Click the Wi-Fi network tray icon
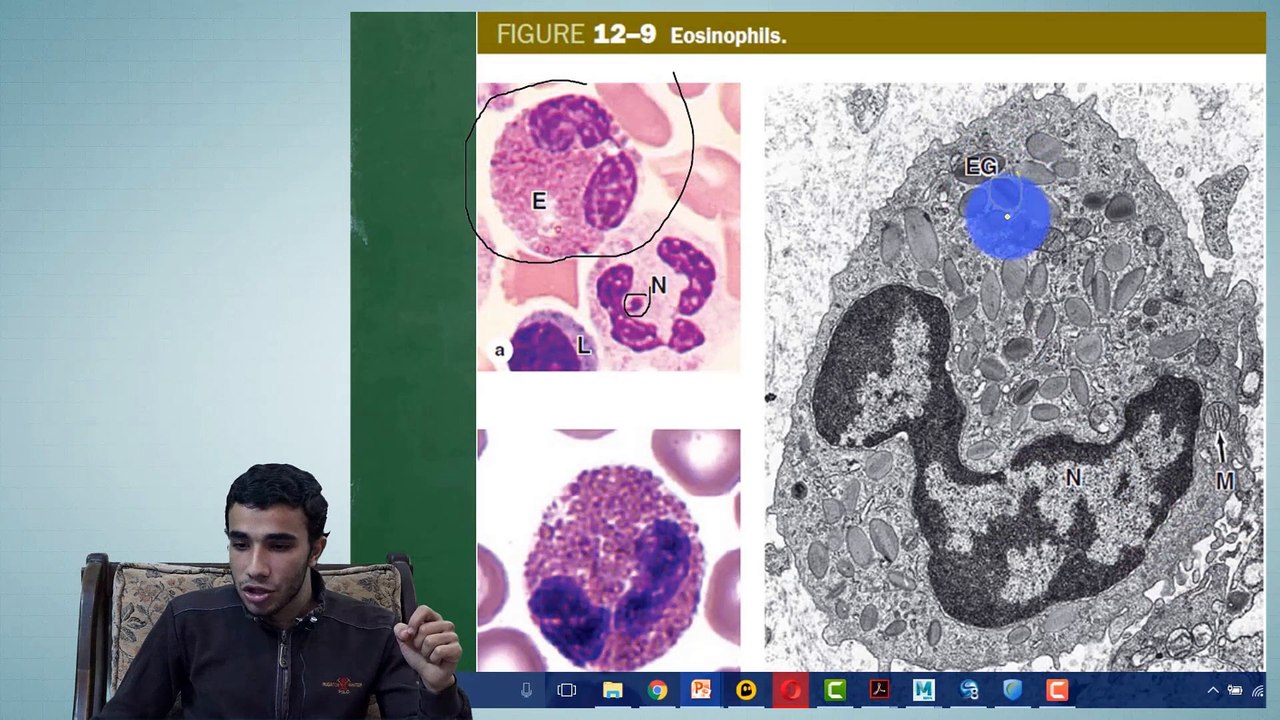 coord(1259,690)
